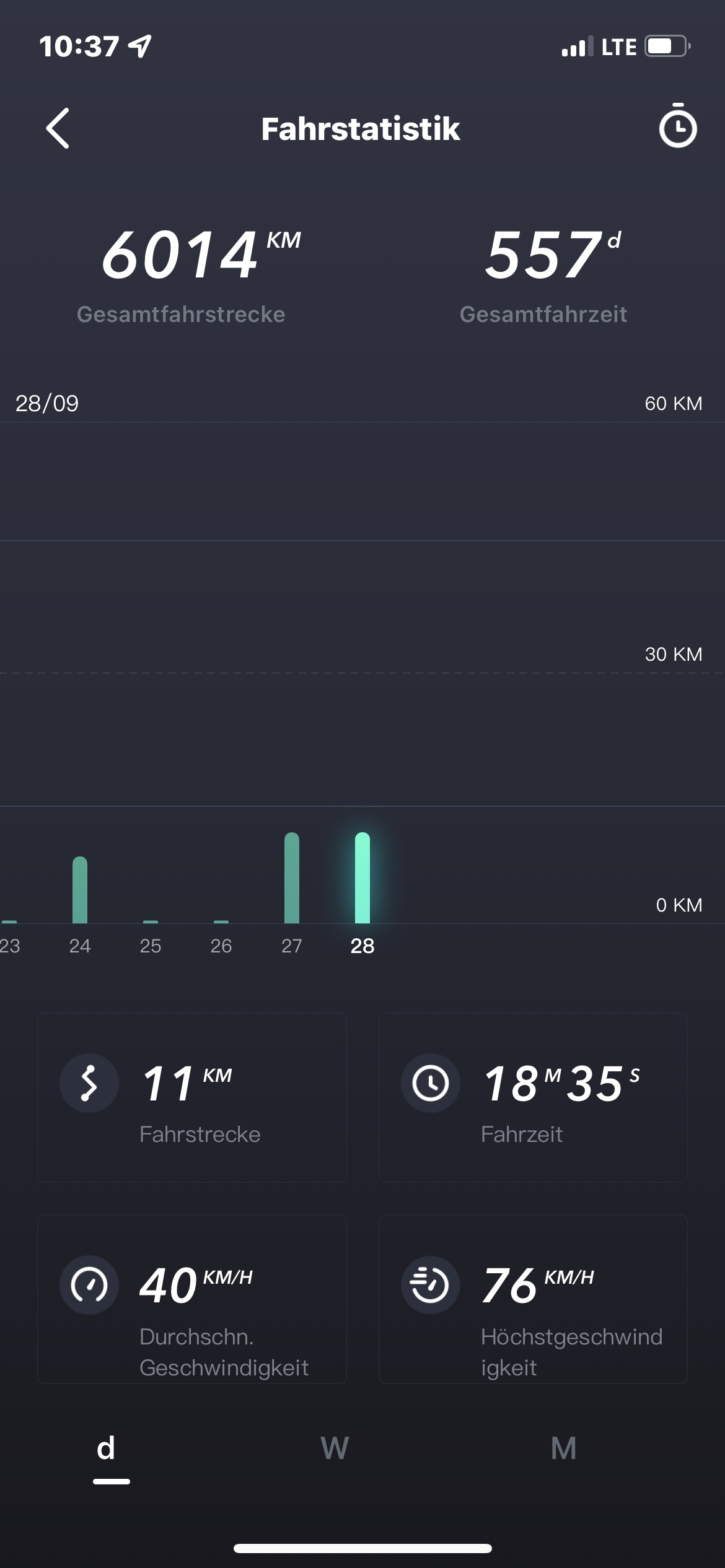The image size is (725, 1568).
Task: Tap the highlighted bar for day 28
Action: tap(362, 878)
